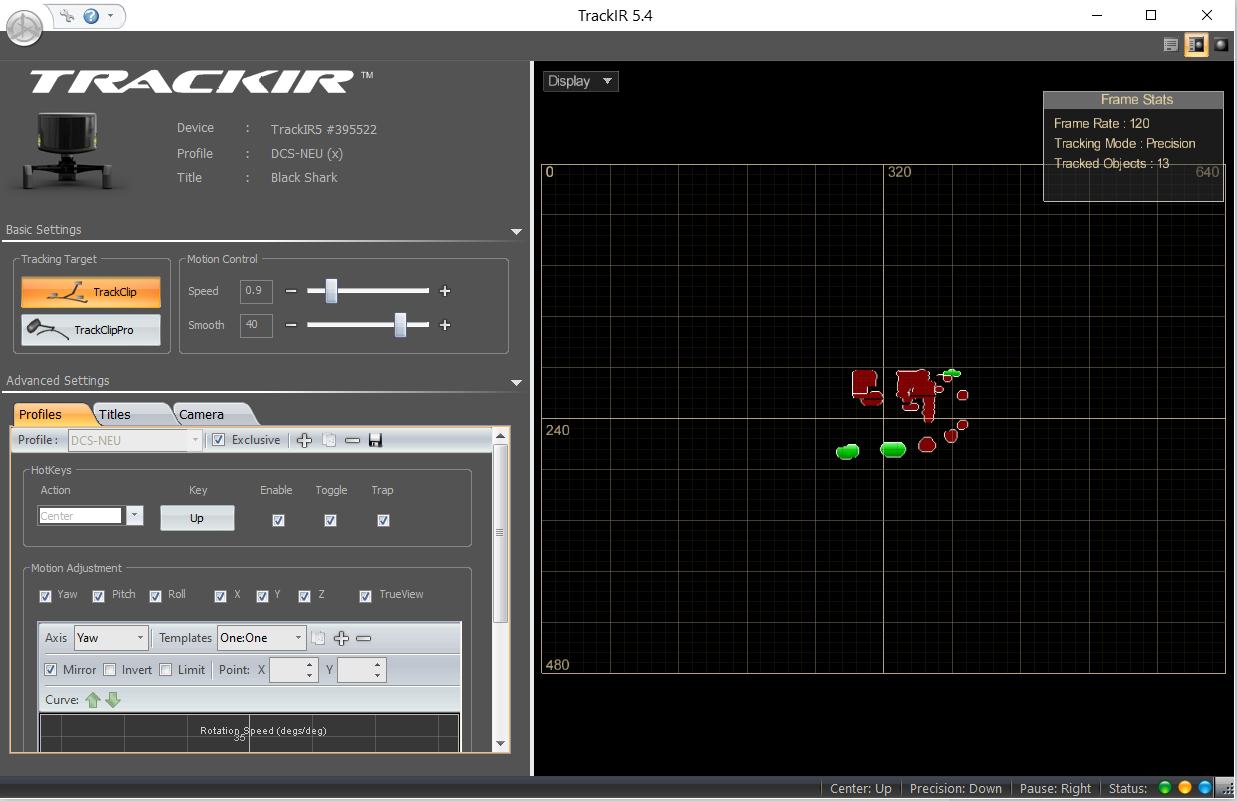Click the copy profile icon
This screenshot has height=801, width=1237.
(329, 440)
